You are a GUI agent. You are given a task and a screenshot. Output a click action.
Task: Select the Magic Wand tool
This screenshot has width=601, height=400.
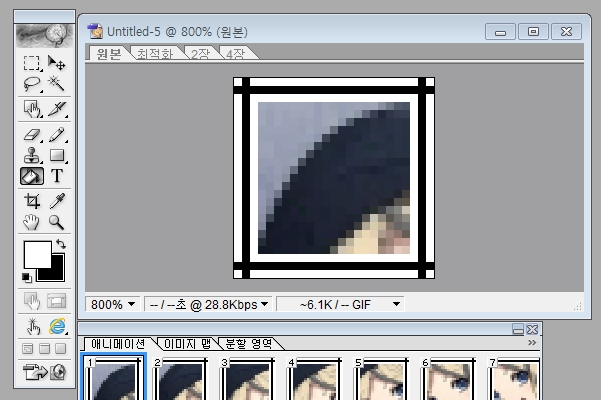(x=57, y=84)
